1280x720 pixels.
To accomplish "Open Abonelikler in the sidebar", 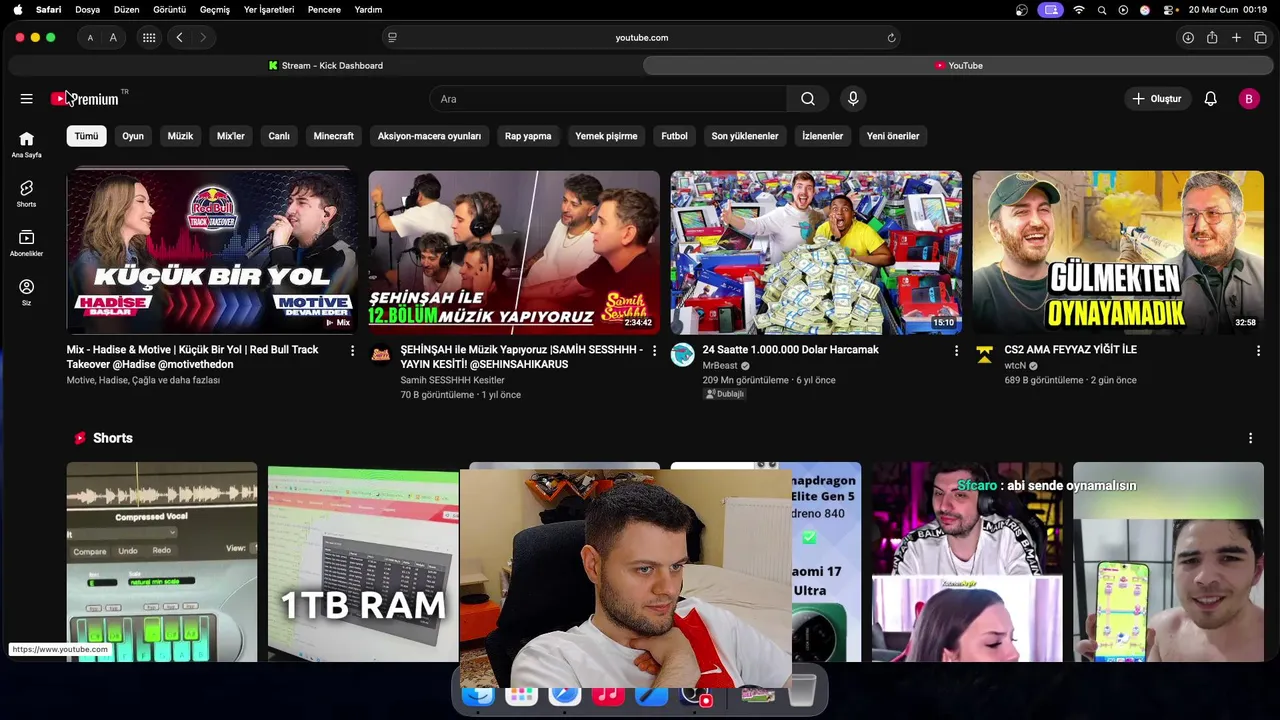I will (26, 243).
